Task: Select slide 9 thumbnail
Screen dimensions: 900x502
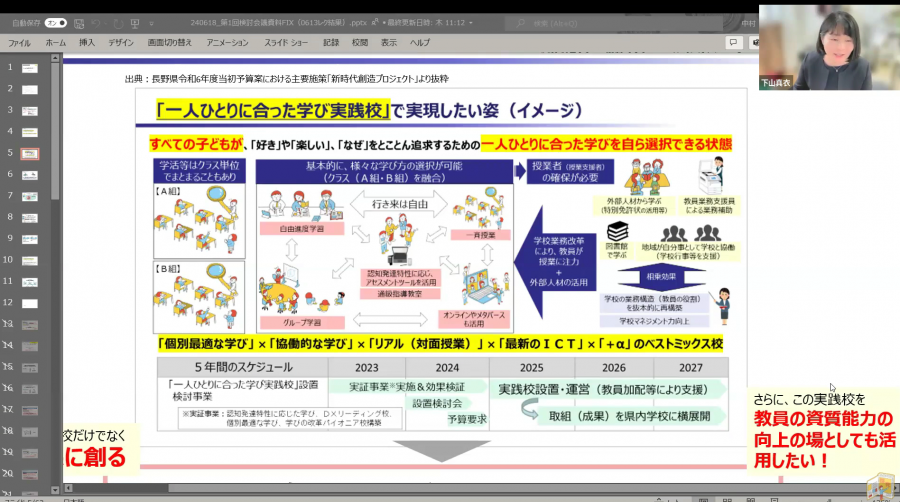Action: [30, 239]
